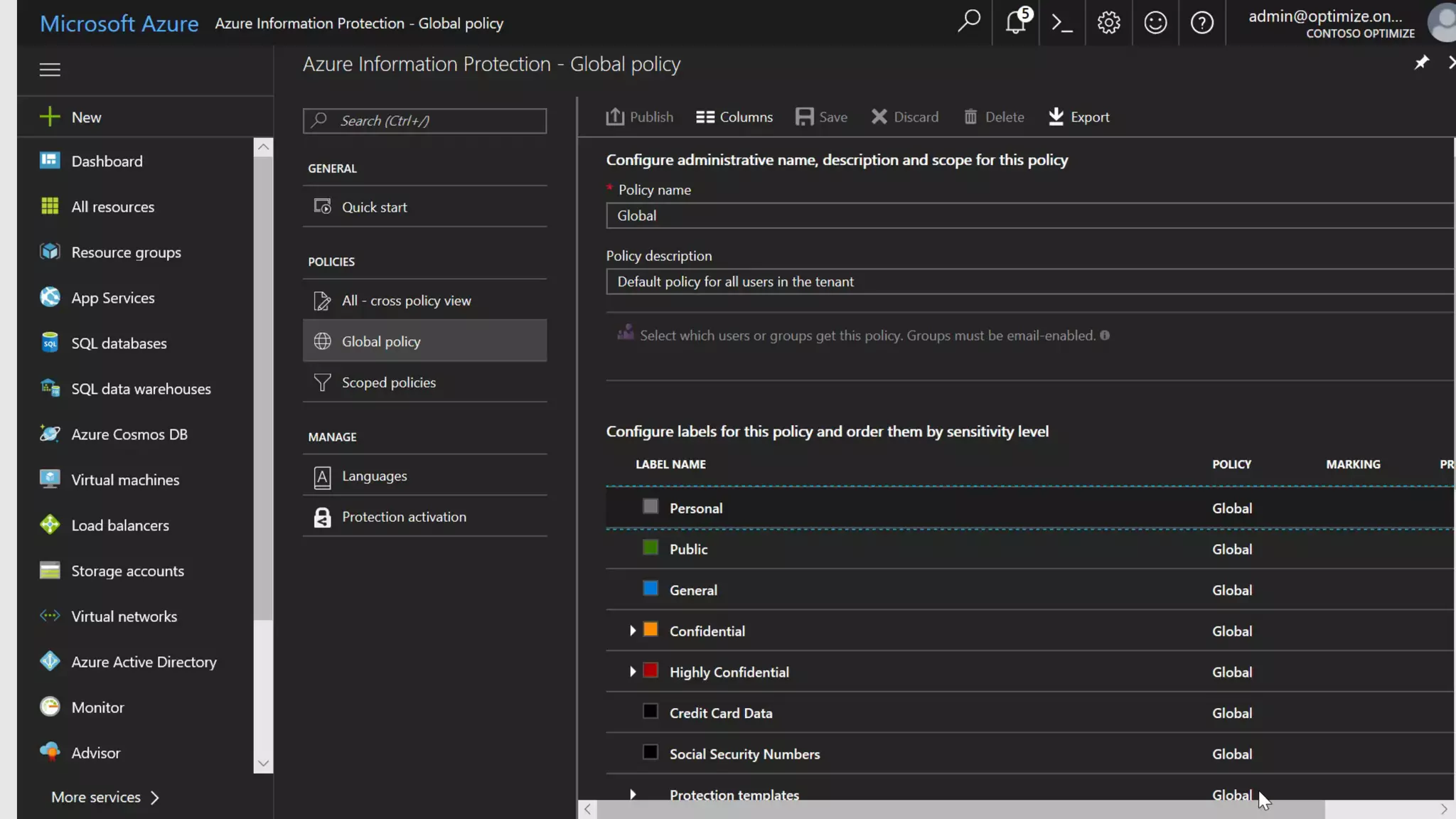Select the Personal label row

(x=1029, y=508)
